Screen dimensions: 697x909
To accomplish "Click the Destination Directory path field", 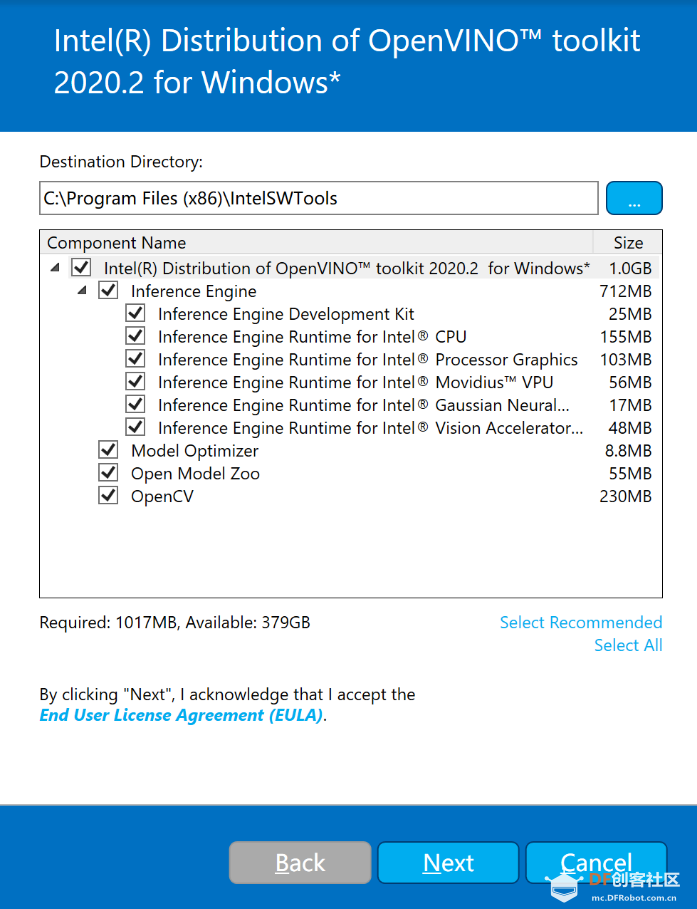I will click(318, 198).
